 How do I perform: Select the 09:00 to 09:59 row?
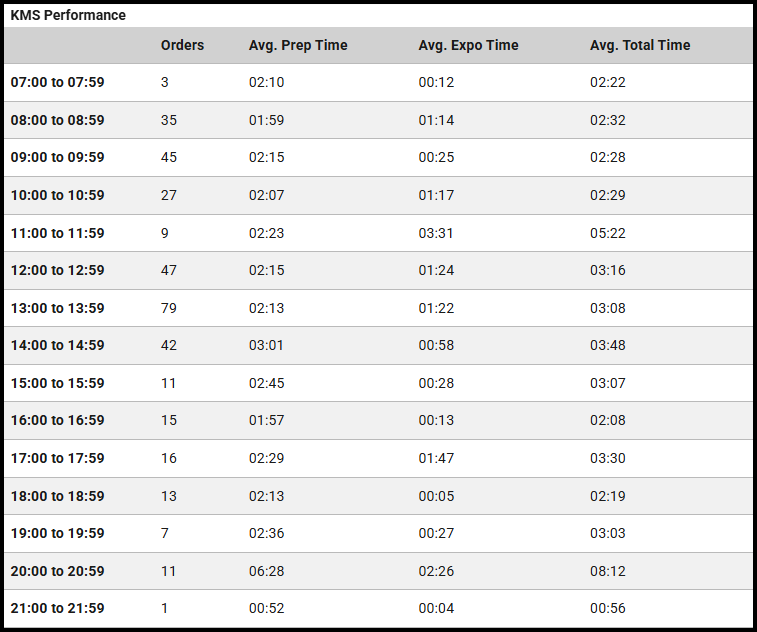(x=57, y=157)
